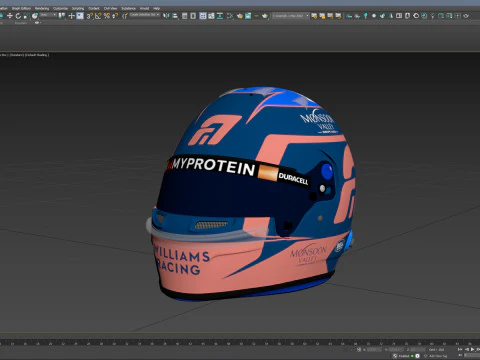This screenshot has width=480, height=360.
Task: Click the Align tool icon
Action: [x=174, y=16]
